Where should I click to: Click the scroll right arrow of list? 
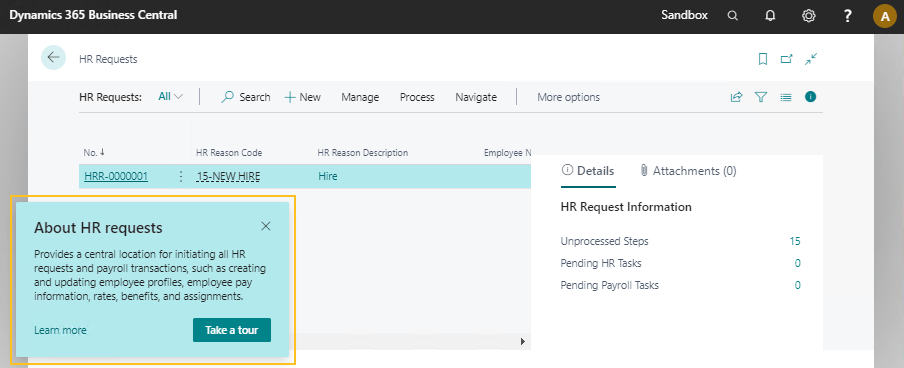tap(523, 341)
